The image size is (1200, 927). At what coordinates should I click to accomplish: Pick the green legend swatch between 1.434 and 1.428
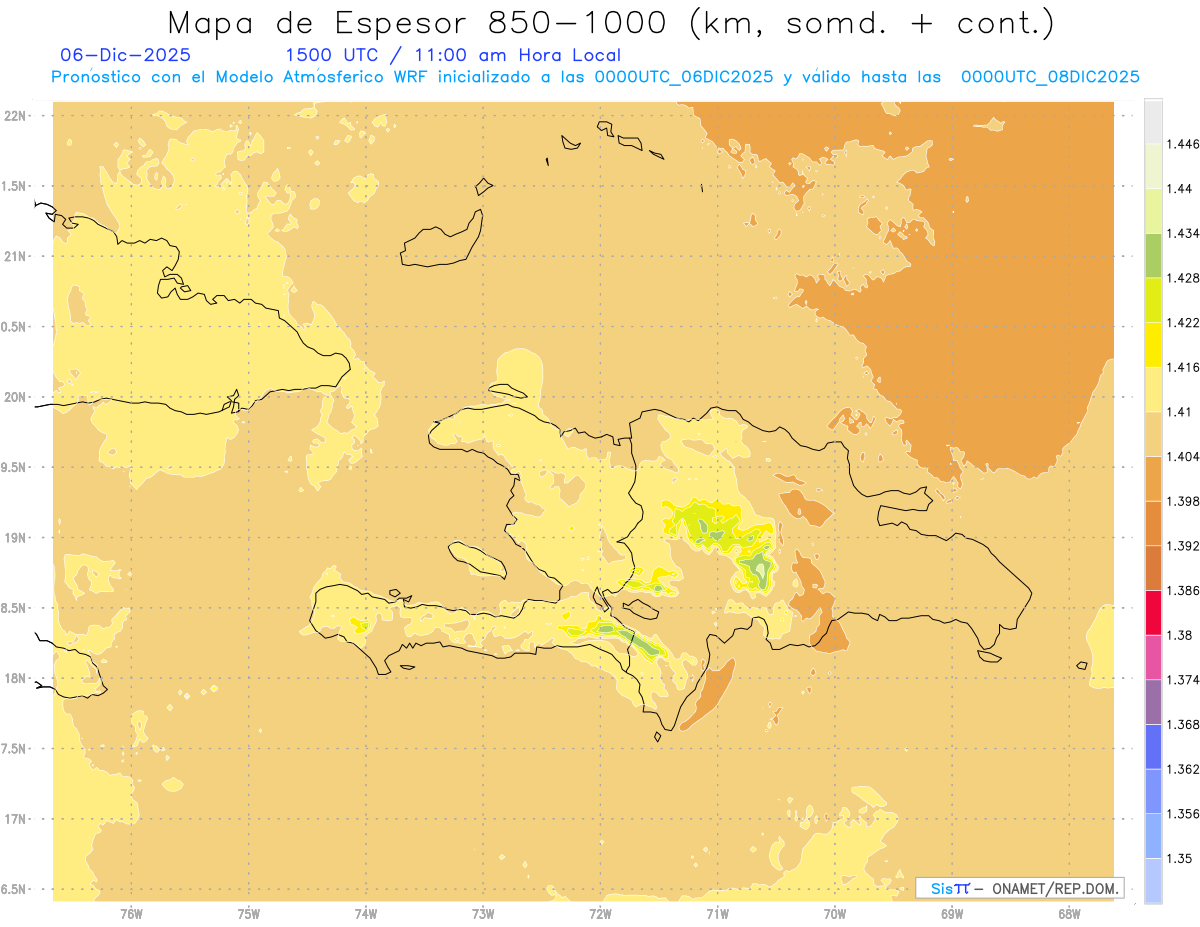pyautogui.click(x=1153, y=255)
